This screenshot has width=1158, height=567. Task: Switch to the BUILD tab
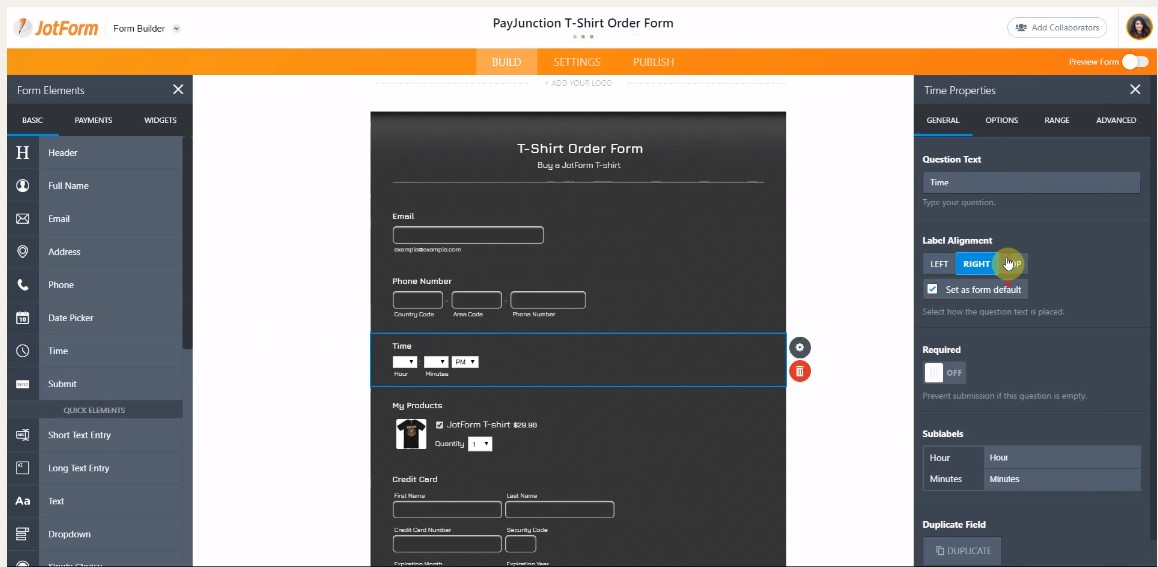click(507, 62)
